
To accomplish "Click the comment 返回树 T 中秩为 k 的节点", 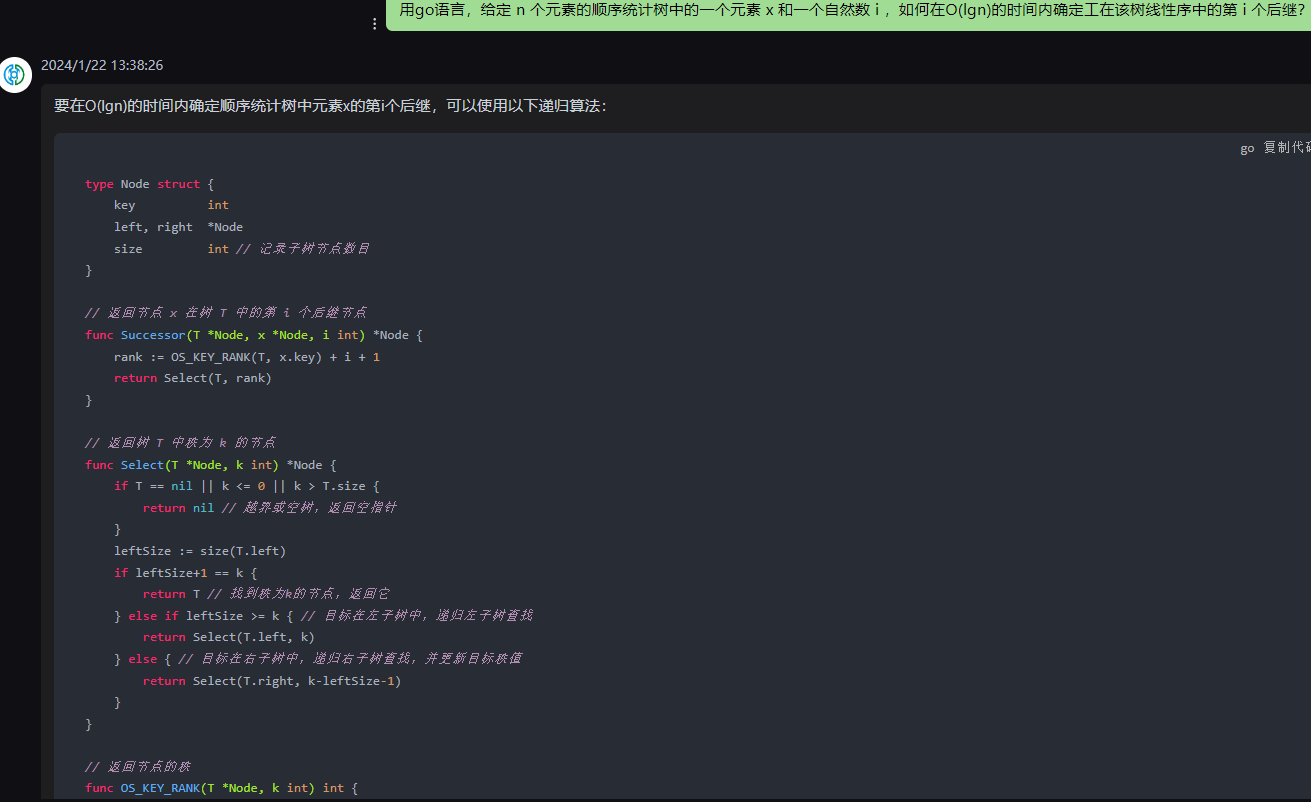I will click(181, 442).
